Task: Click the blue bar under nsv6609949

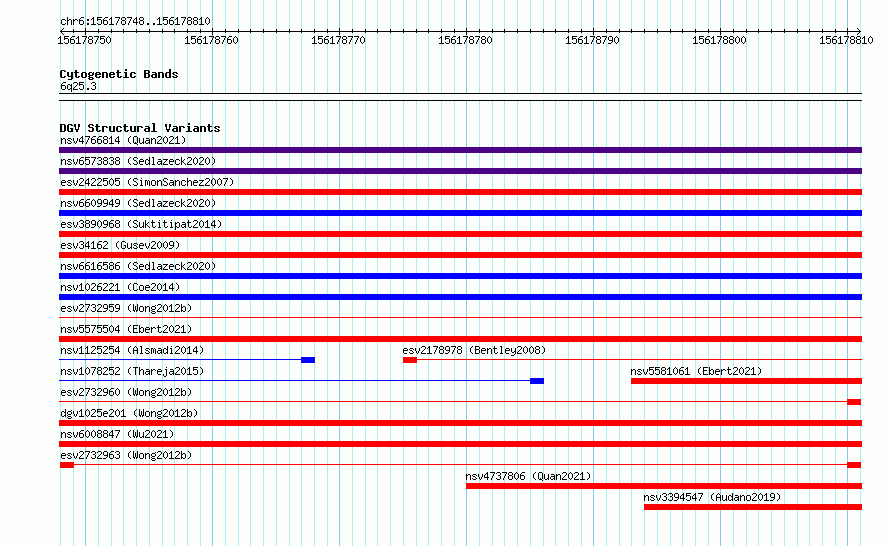Action: (x=460, y=213)
